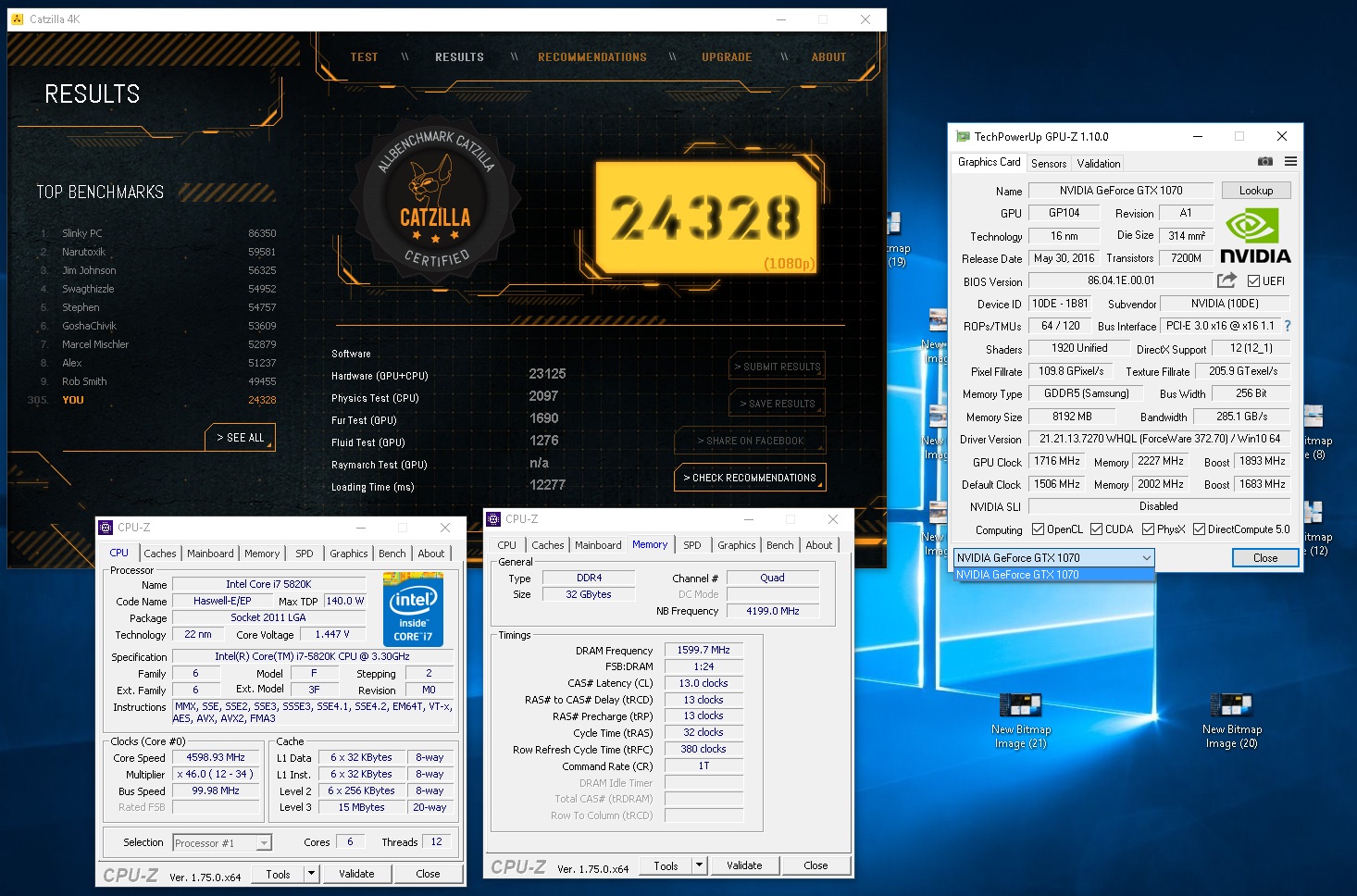The width and height of the screenshot is (1357, 896).
Task: Open Catzilla TEST menu
Action: click(x=364, y=57)
